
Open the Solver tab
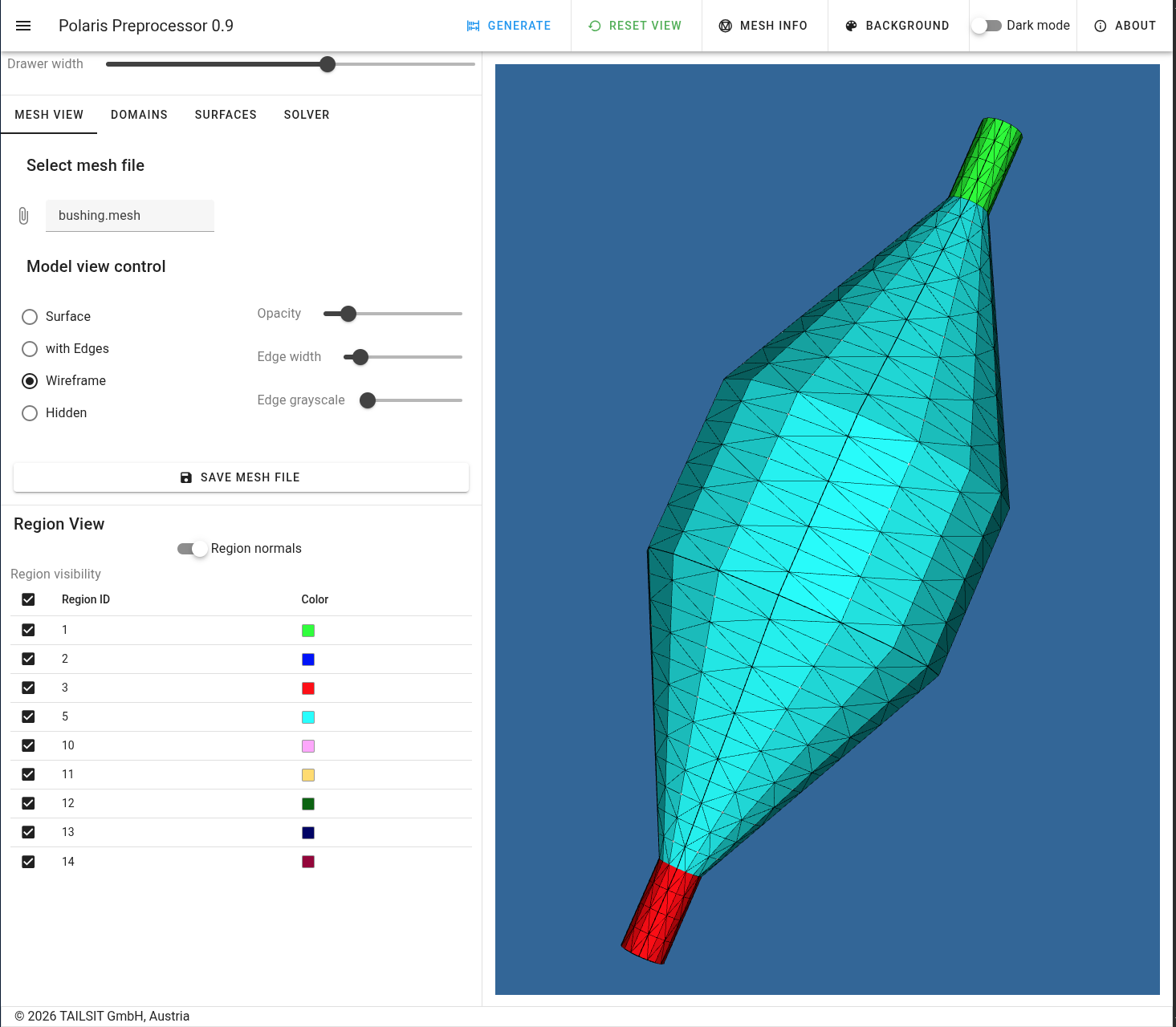[307, 115]
